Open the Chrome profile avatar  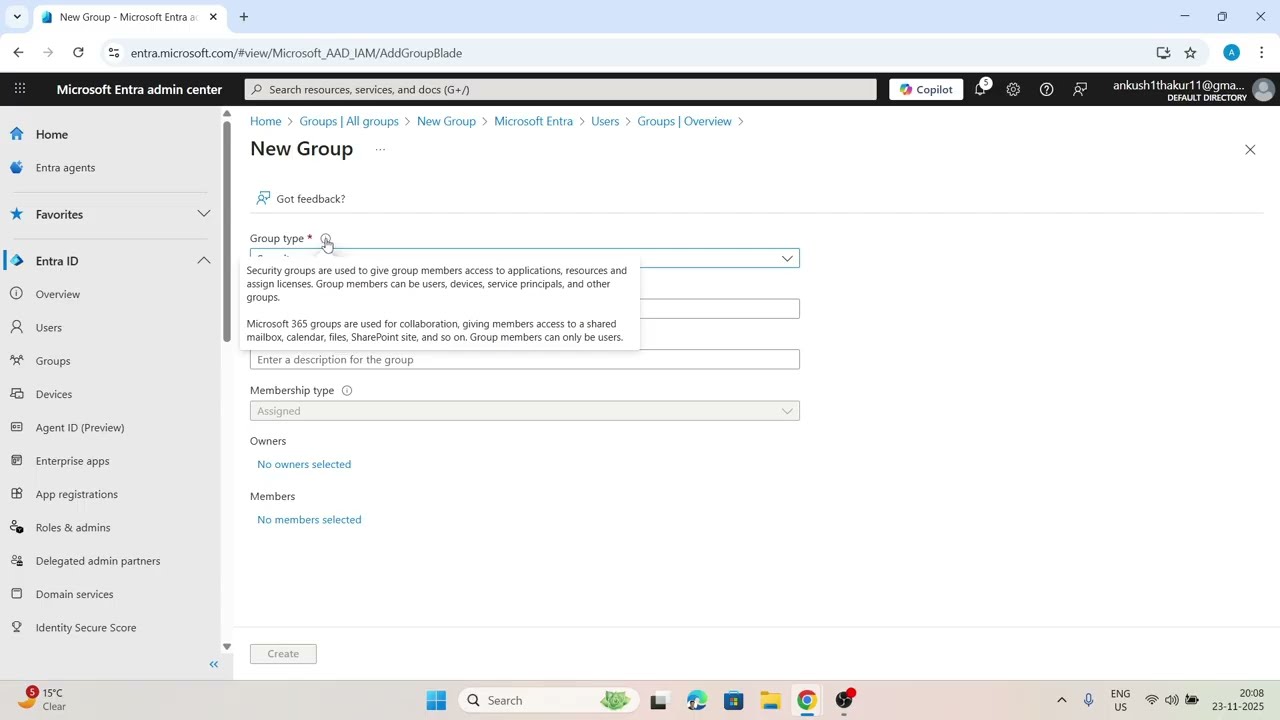[x=1232, y=53]
